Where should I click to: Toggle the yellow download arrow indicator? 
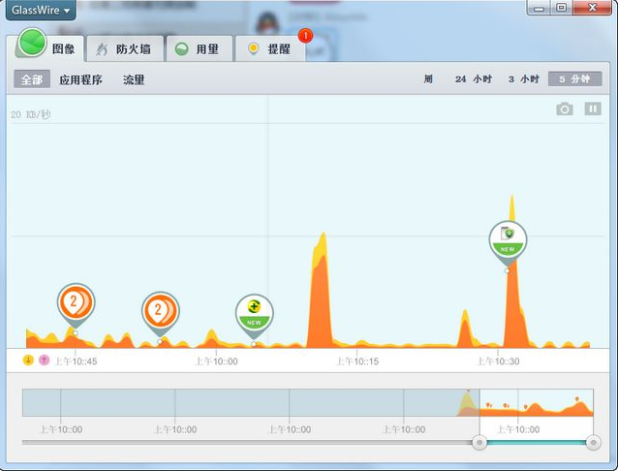click(x=28, y=360)
